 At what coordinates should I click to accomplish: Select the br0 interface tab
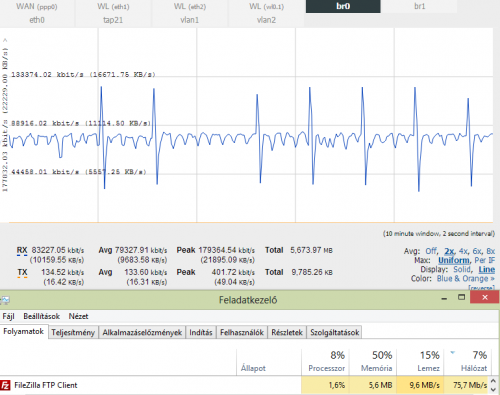pos(343,6)
